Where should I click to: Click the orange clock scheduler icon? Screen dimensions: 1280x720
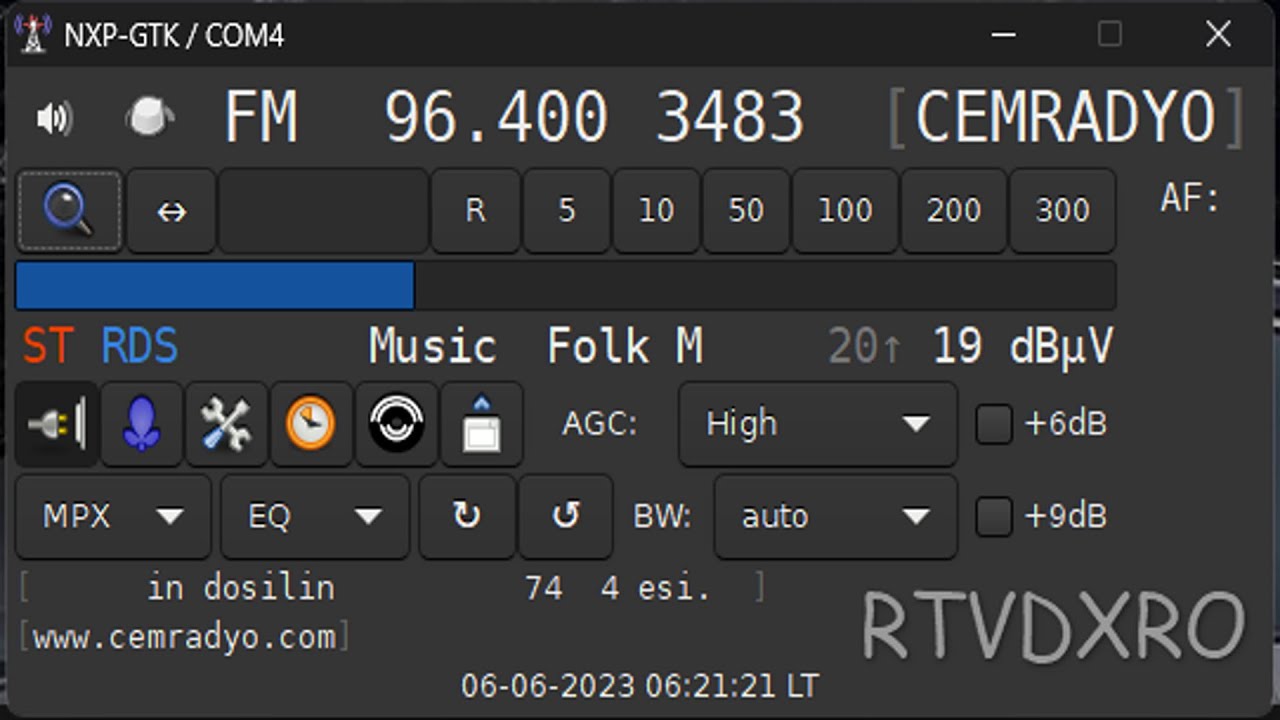tap(311, 424)
